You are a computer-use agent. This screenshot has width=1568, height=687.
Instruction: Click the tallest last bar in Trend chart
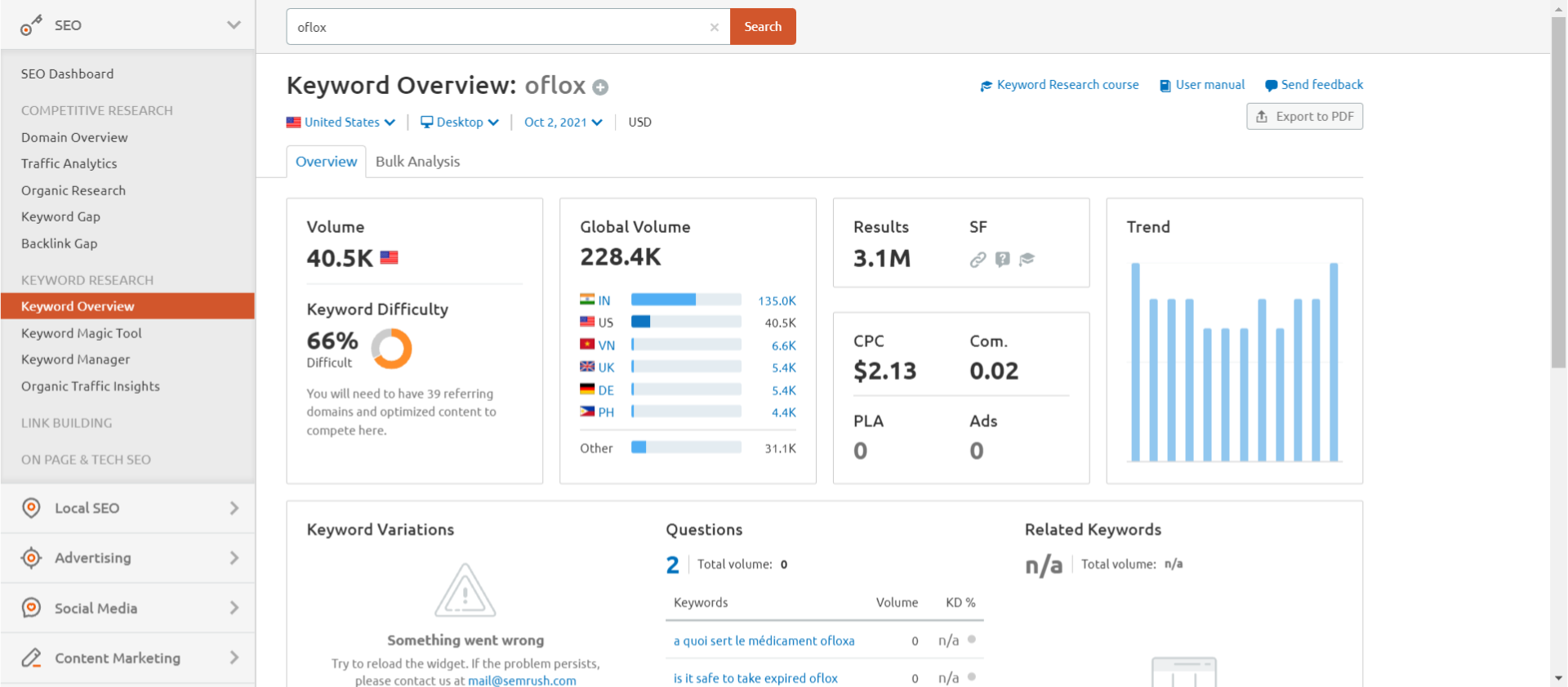1334,362
